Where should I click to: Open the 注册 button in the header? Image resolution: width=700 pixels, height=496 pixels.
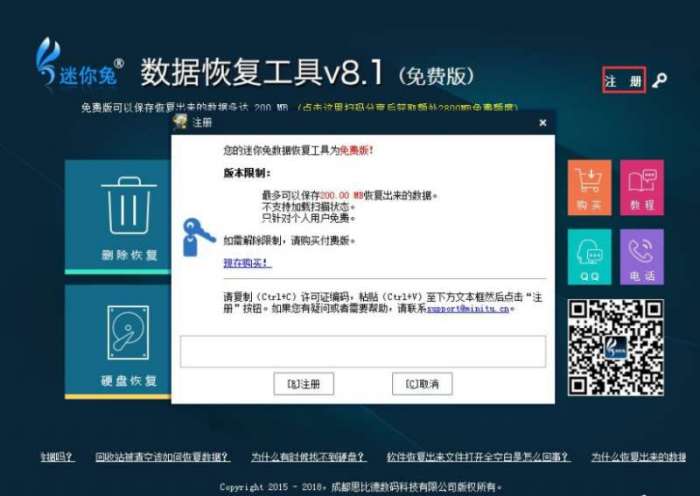point(624,80)
